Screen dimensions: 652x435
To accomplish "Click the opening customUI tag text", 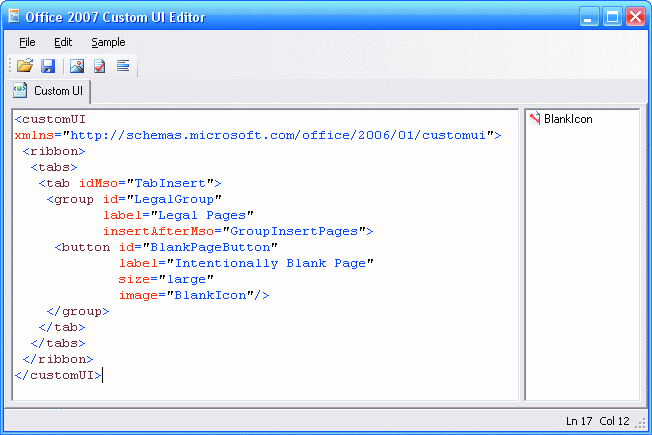I will (x=50, y=119).
